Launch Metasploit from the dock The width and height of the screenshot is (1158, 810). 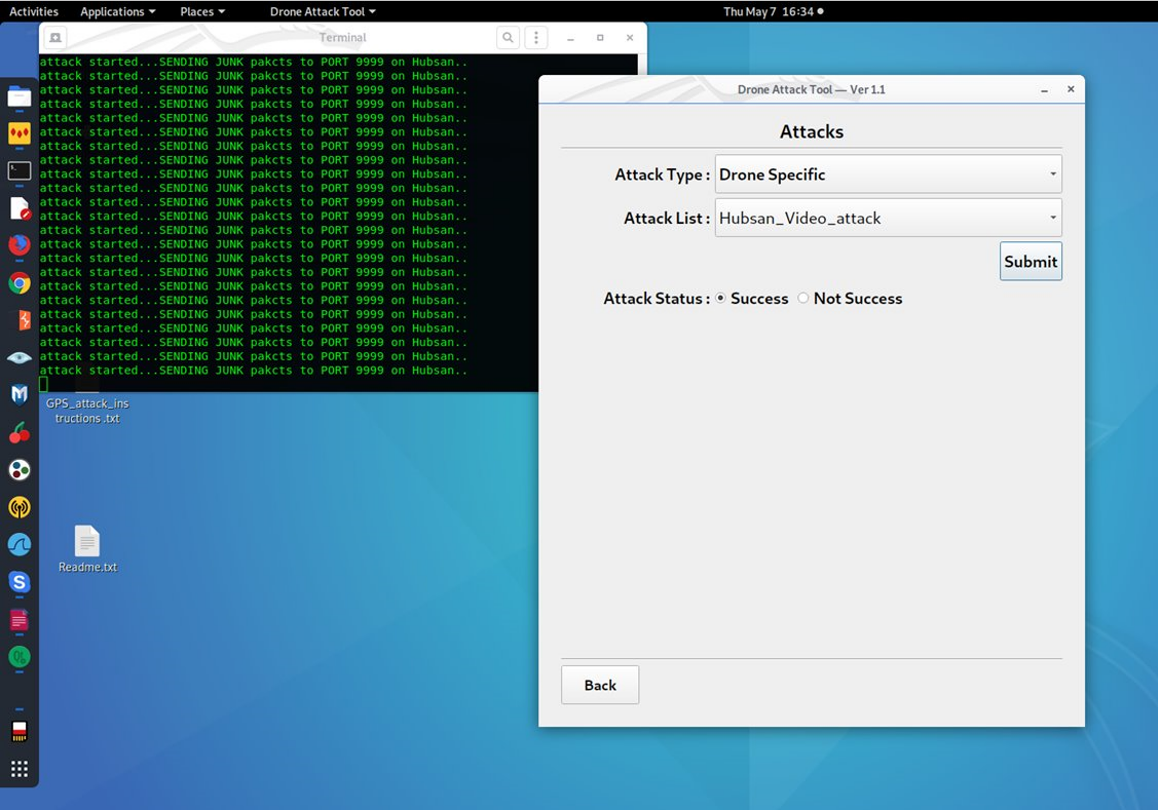click(19, 394)
